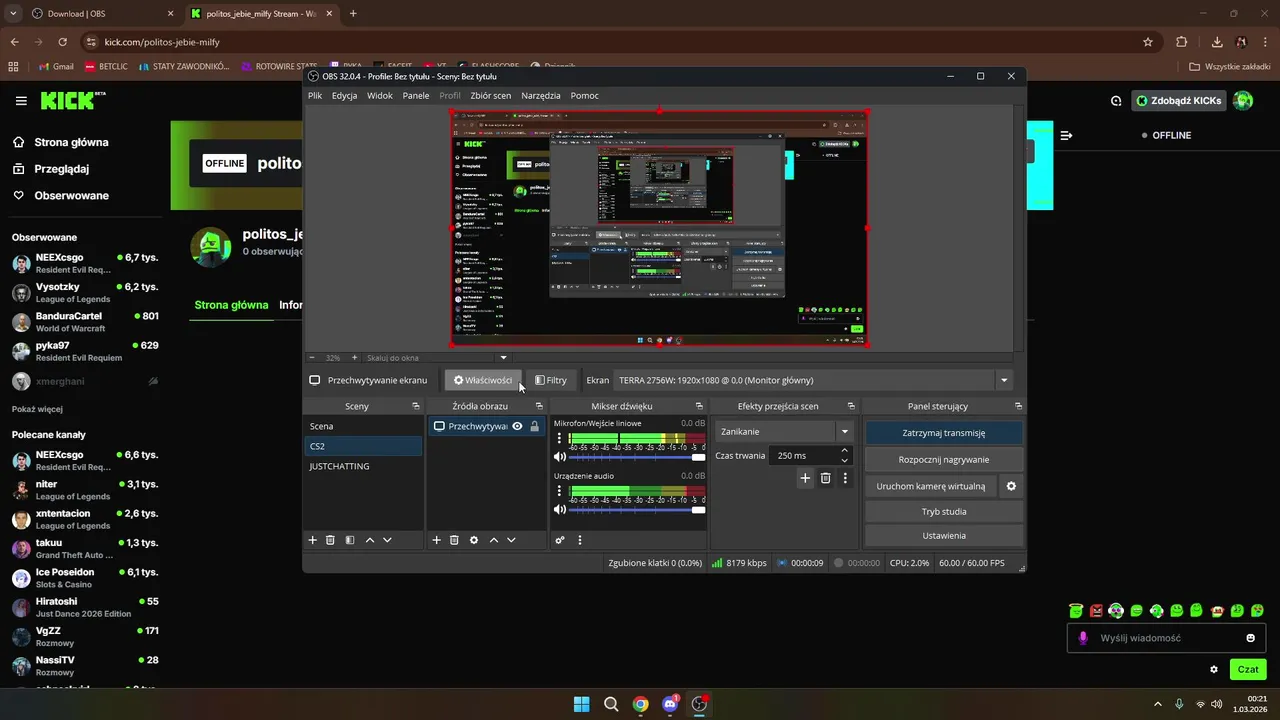Open Urządzenie audio channel options dots
The height and width of the screenshot is (720, 1280).
coord(559,492)
